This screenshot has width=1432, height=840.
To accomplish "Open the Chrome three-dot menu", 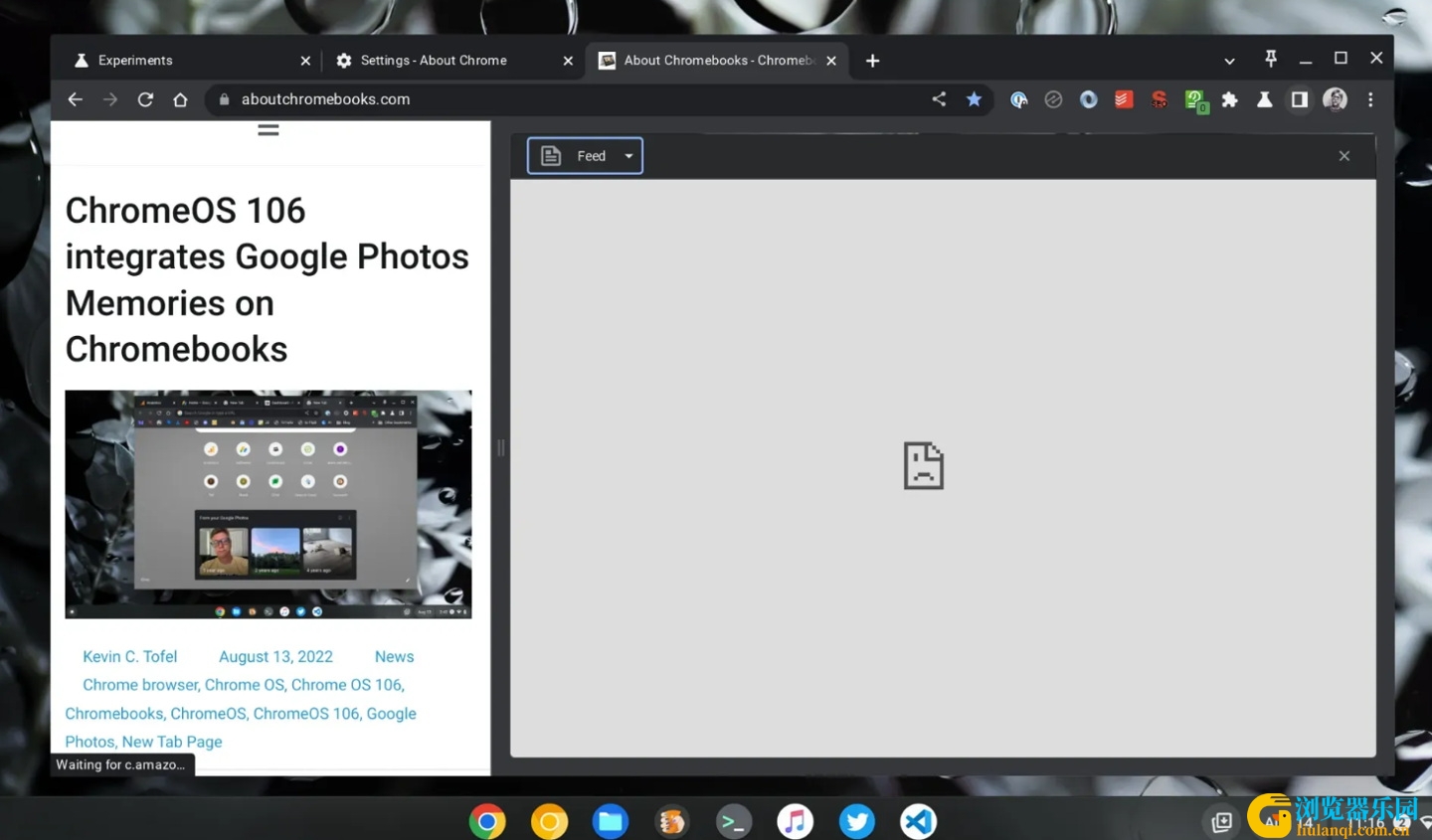I will point(1370,99).
